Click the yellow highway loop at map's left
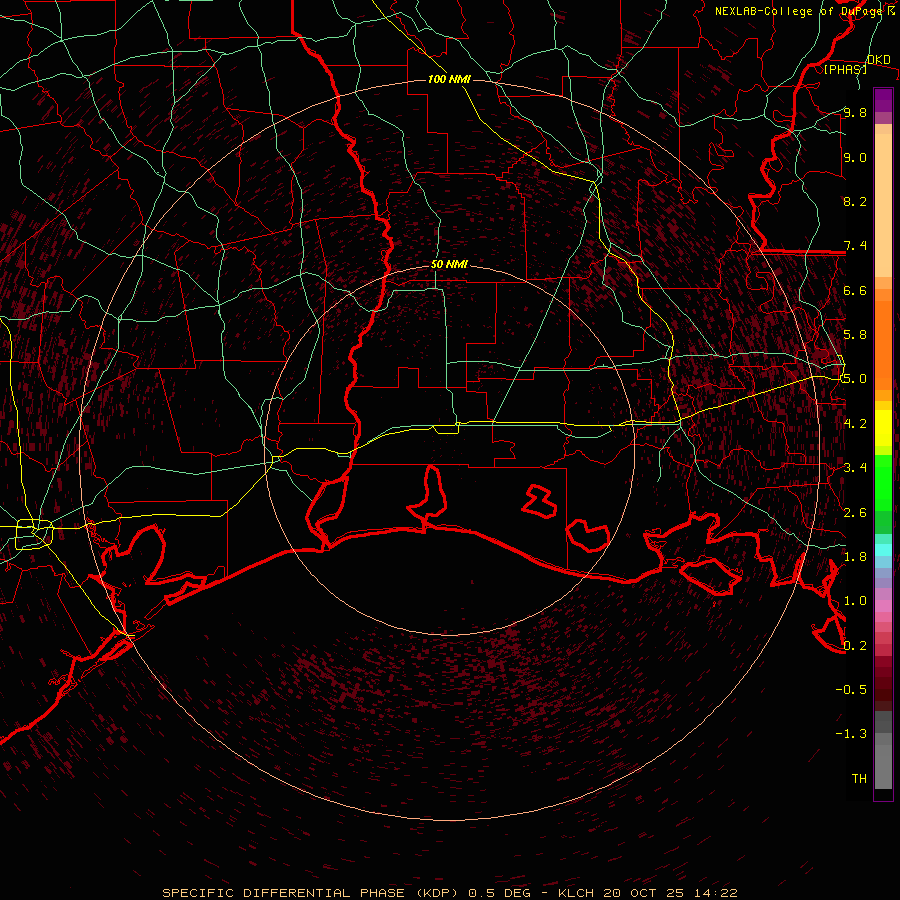 (34, 534)
